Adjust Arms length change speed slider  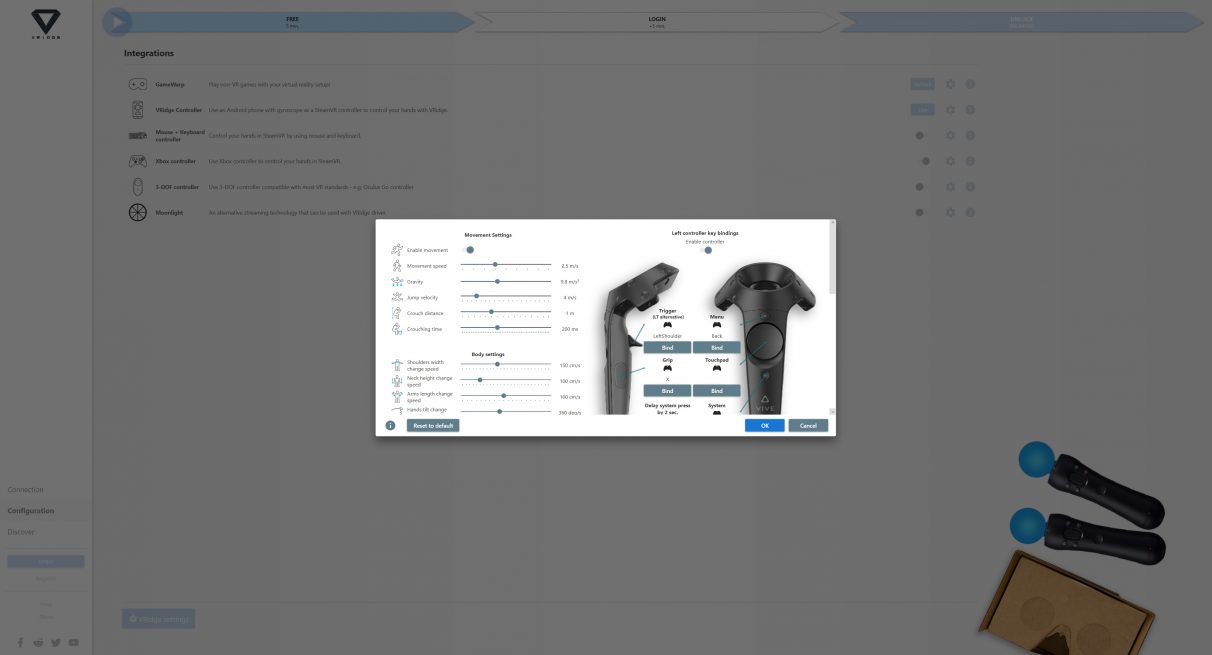[x=505, y=396]
